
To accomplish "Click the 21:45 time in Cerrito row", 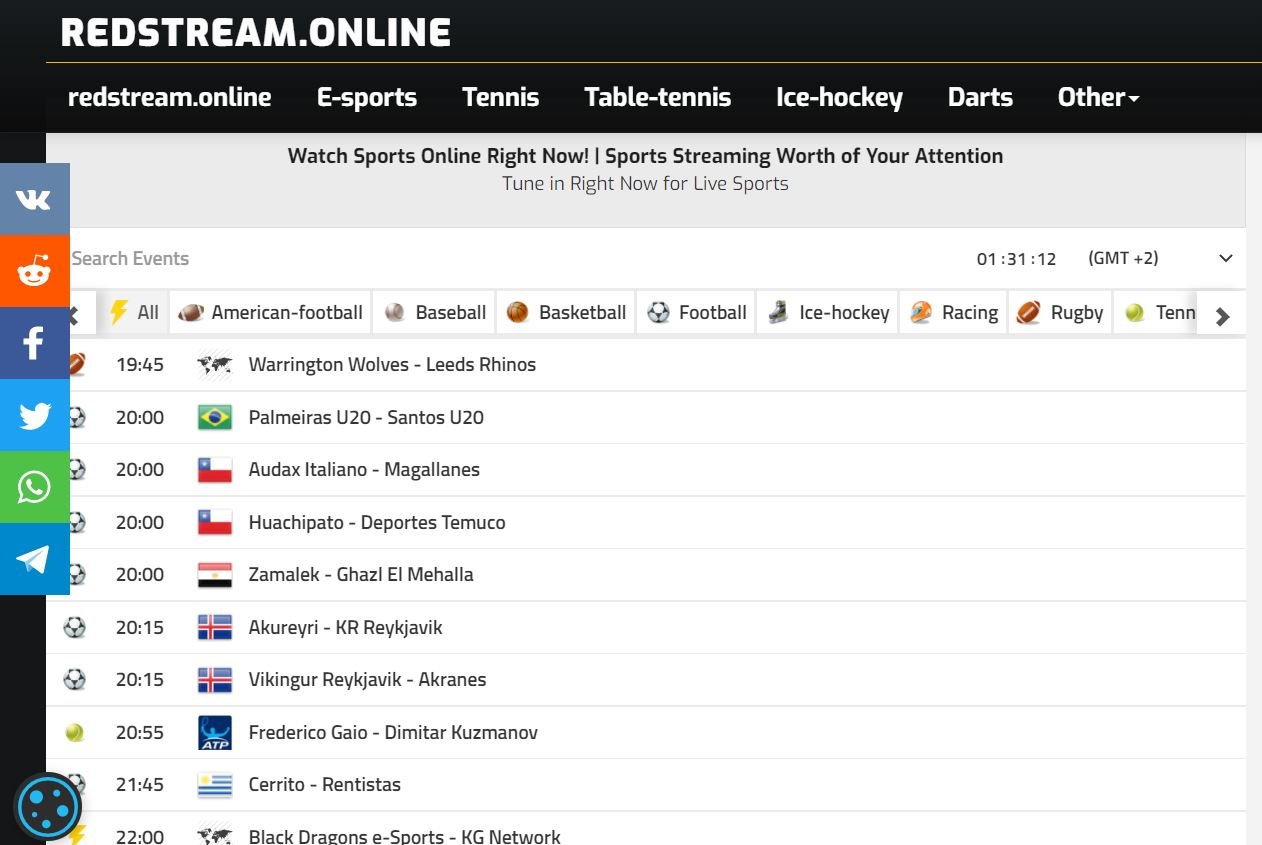I will point(140,785).
